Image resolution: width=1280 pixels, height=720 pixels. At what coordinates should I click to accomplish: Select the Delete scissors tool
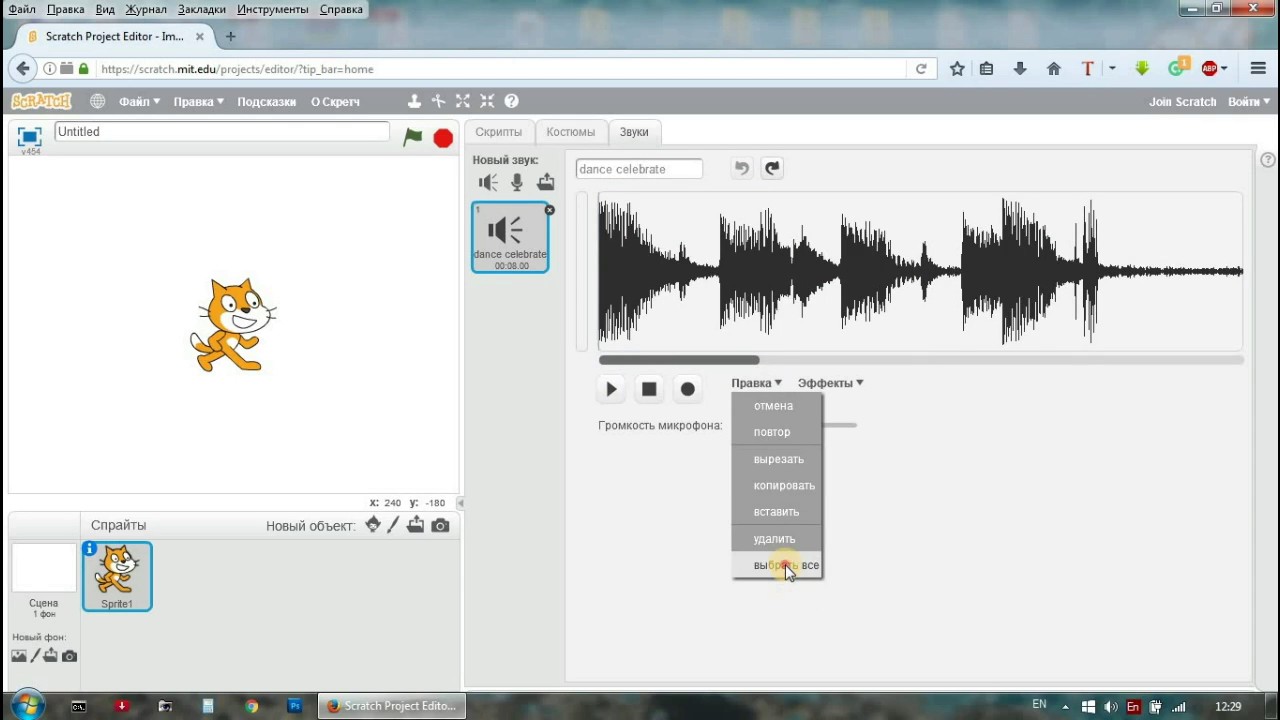pos(438,101)
